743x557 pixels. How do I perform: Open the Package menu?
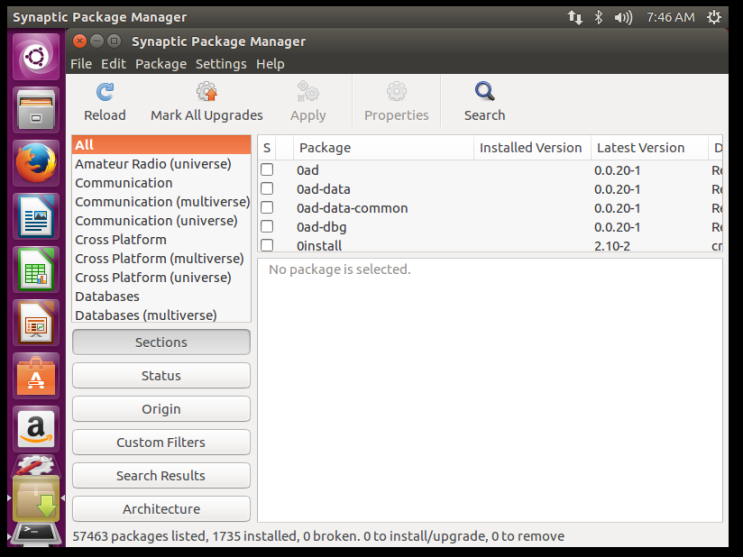pos(161,64)
